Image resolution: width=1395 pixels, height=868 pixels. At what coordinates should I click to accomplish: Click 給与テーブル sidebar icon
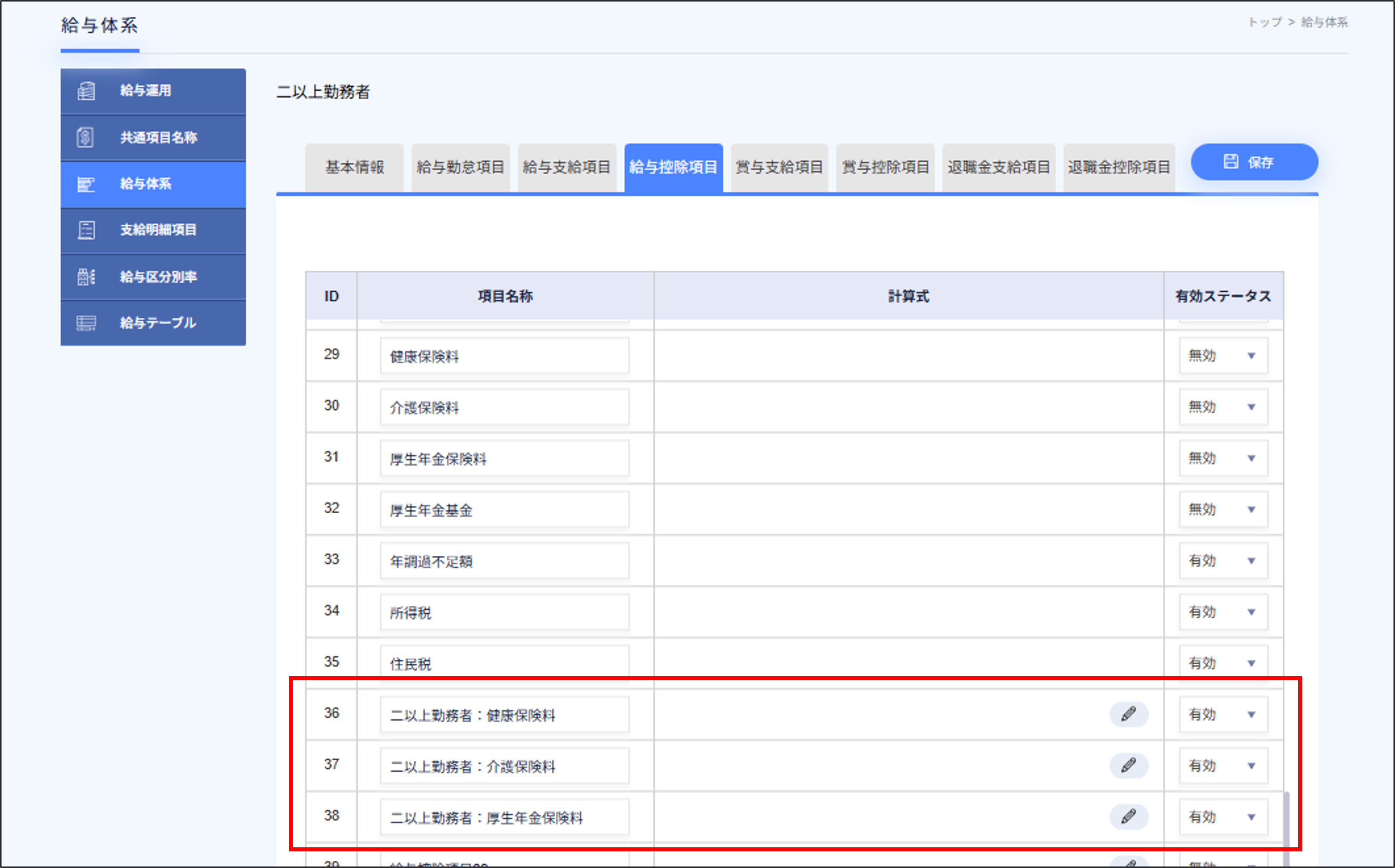(86, 323)
